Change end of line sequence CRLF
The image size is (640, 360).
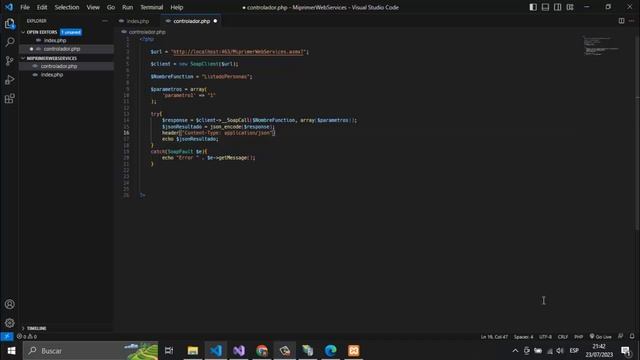coord(563,336)
